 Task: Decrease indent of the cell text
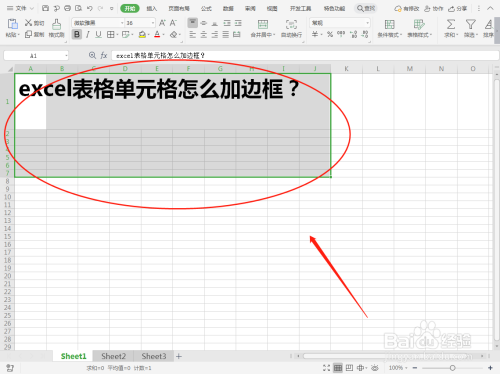(x=227, y=23)
